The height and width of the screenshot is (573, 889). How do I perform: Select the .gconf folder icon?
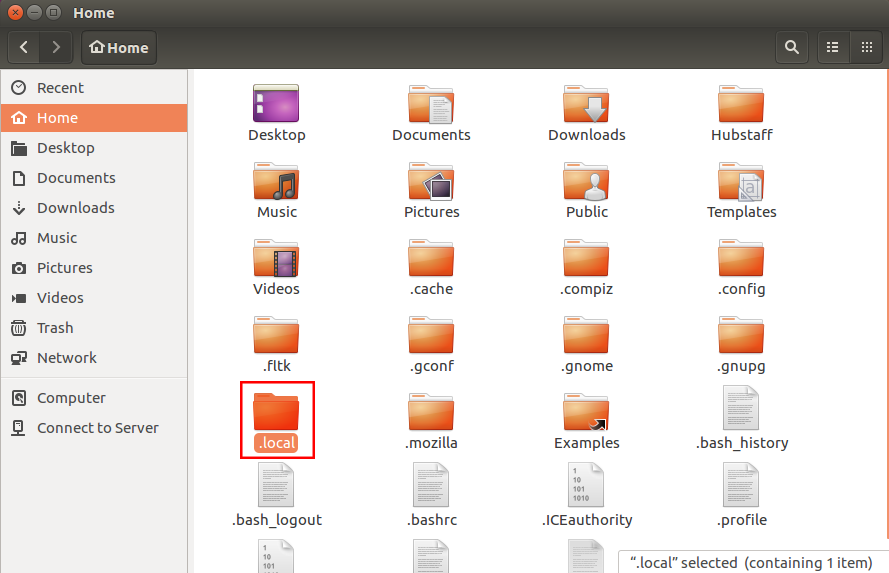(x=431, y=336)
